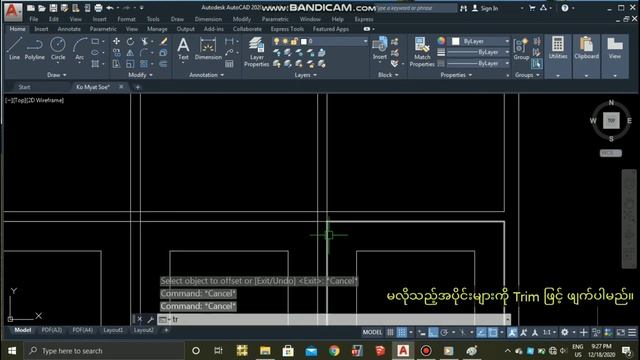
Task: Select the Mirror tool in Modify panel
Action: tap(130, 53)
